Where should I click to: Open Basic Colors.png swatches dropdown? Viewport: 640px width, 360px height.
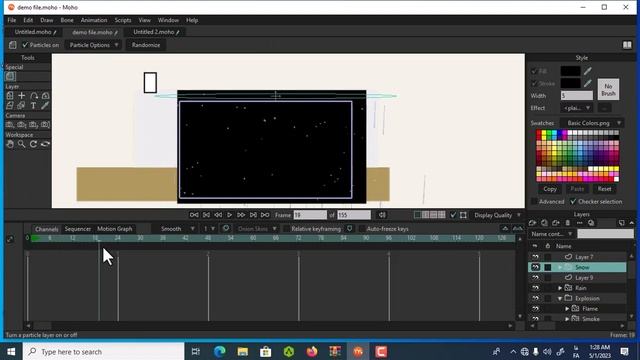pos(592,123)
